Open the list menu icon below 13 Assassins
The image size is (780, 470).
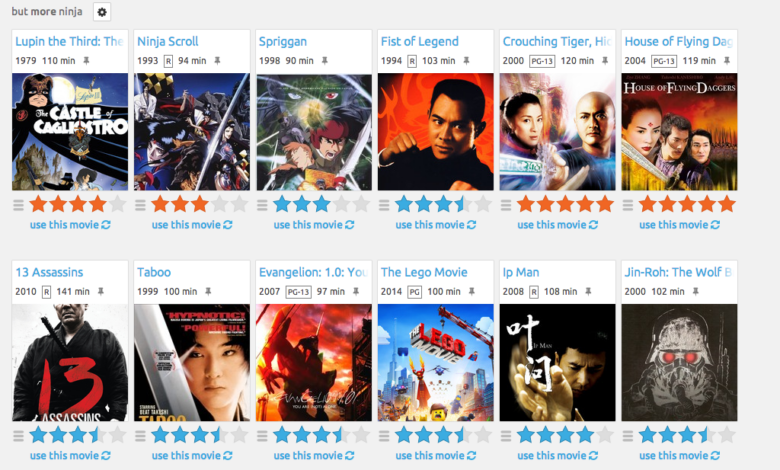(x=18, y=436)
